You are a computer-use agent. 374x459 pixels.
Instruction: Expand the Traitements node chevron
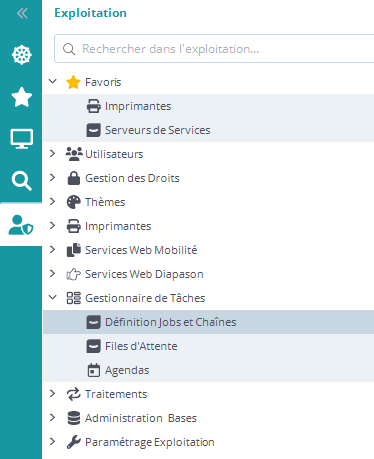tap(52, 393)
